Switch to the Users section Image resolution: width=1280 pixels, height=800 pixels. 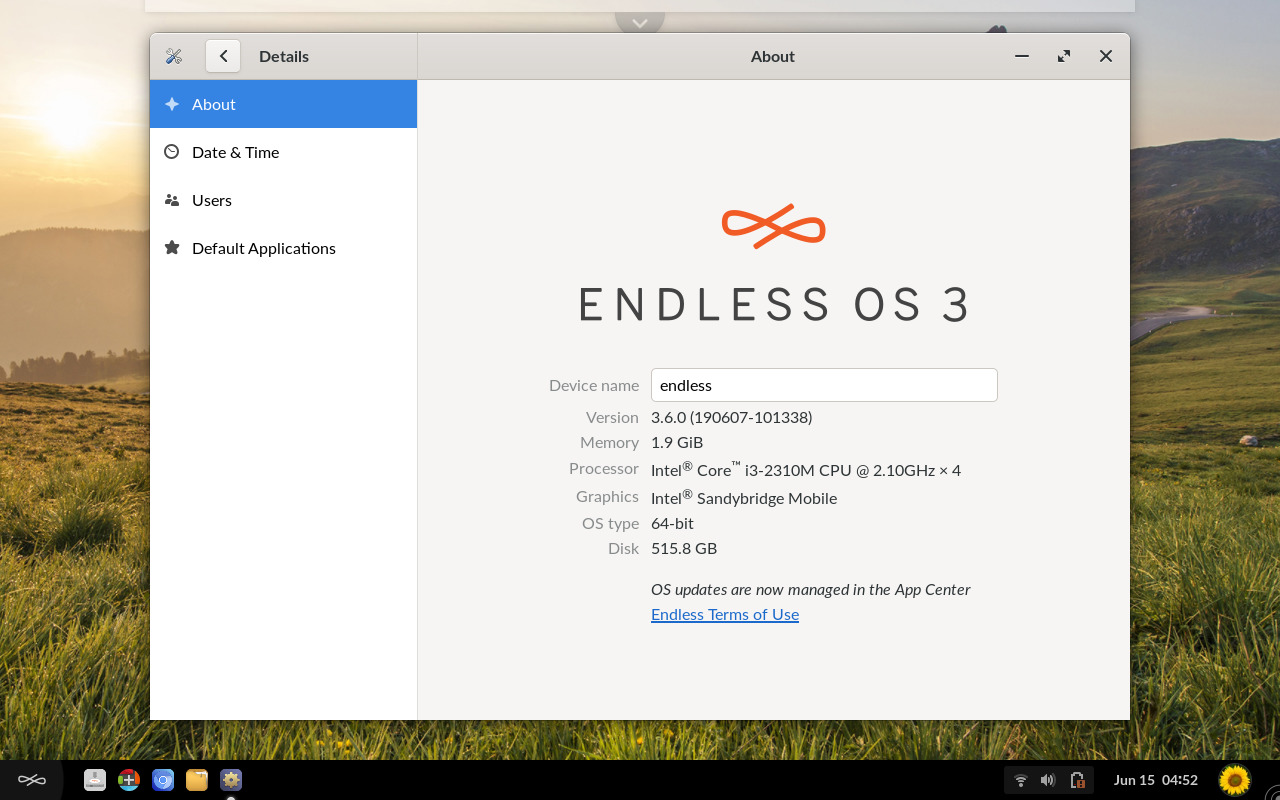[x=212, y=200]
